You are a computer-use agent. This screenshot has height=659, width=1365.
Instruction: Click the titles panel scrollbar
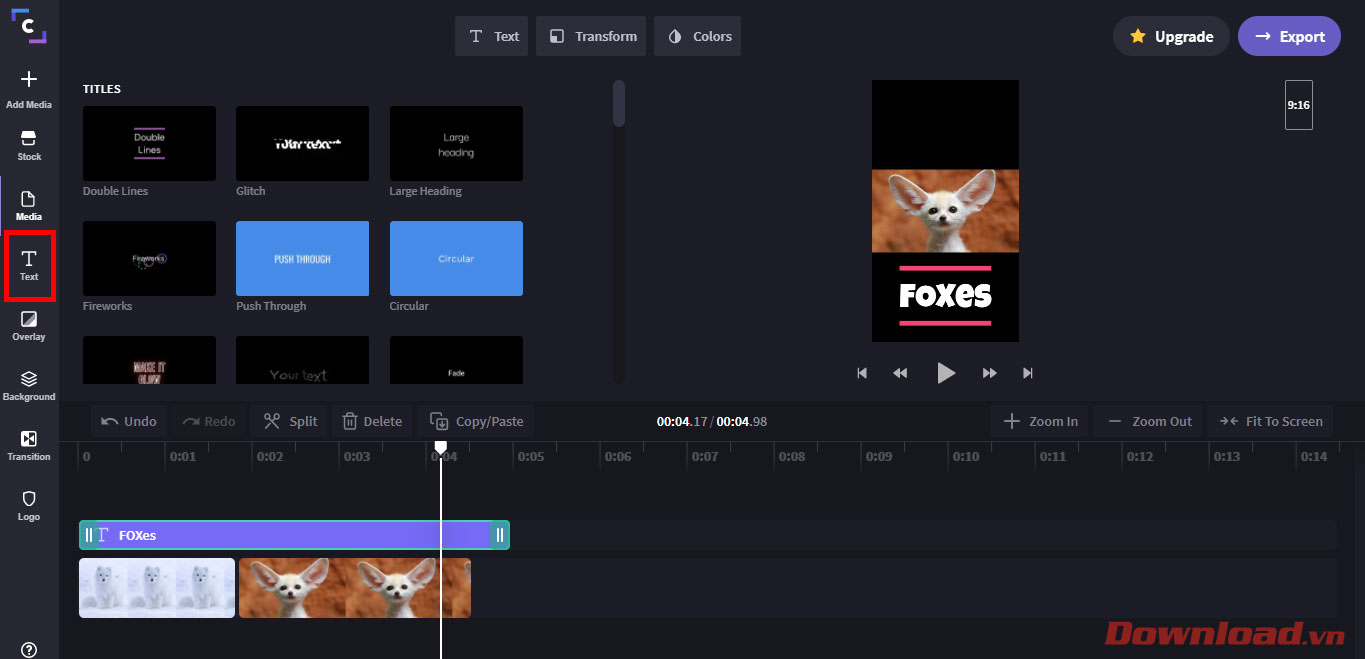click(x=619, y=104)
